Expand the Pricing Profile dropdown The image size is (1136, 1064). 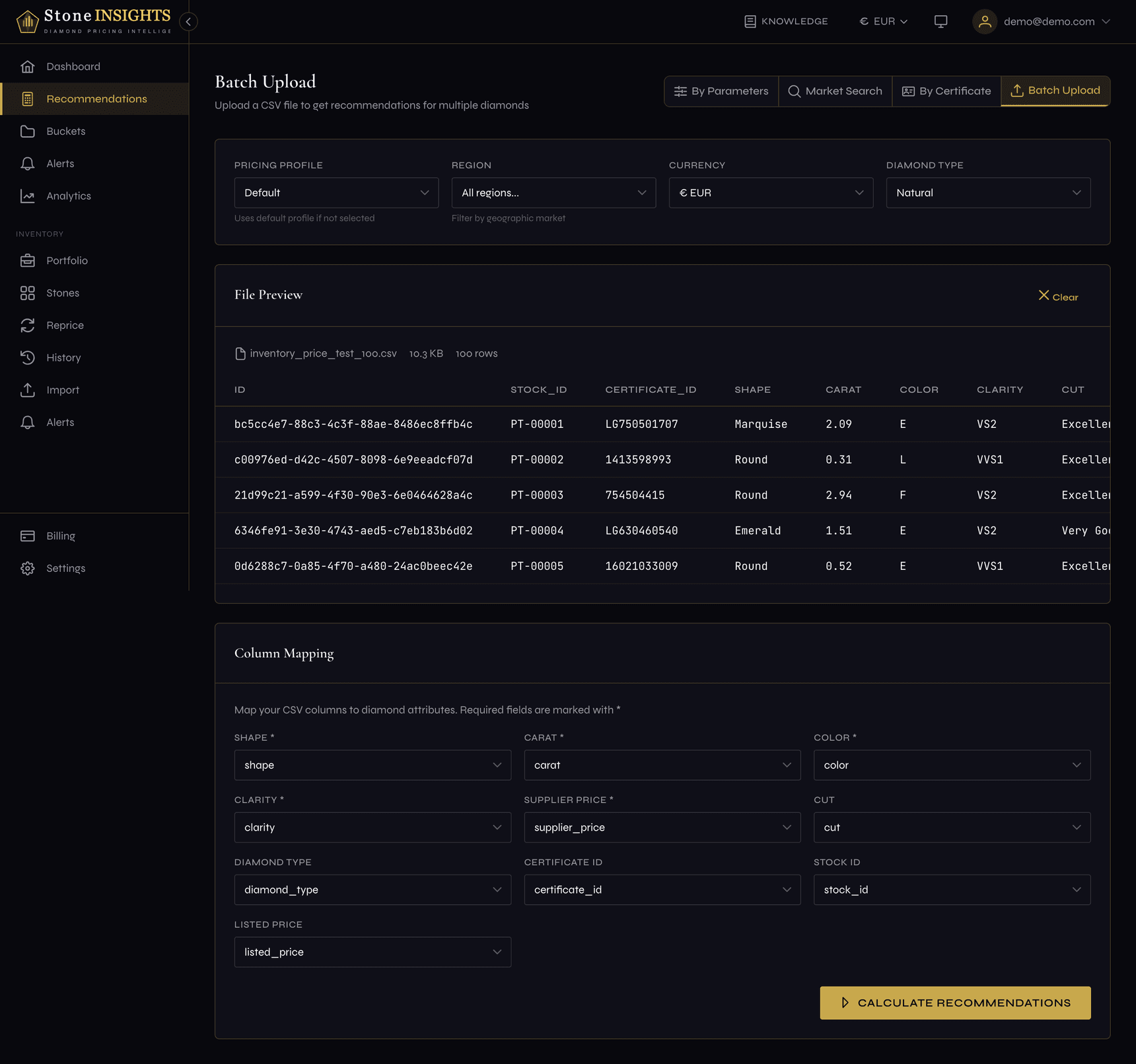coord(336,193)
